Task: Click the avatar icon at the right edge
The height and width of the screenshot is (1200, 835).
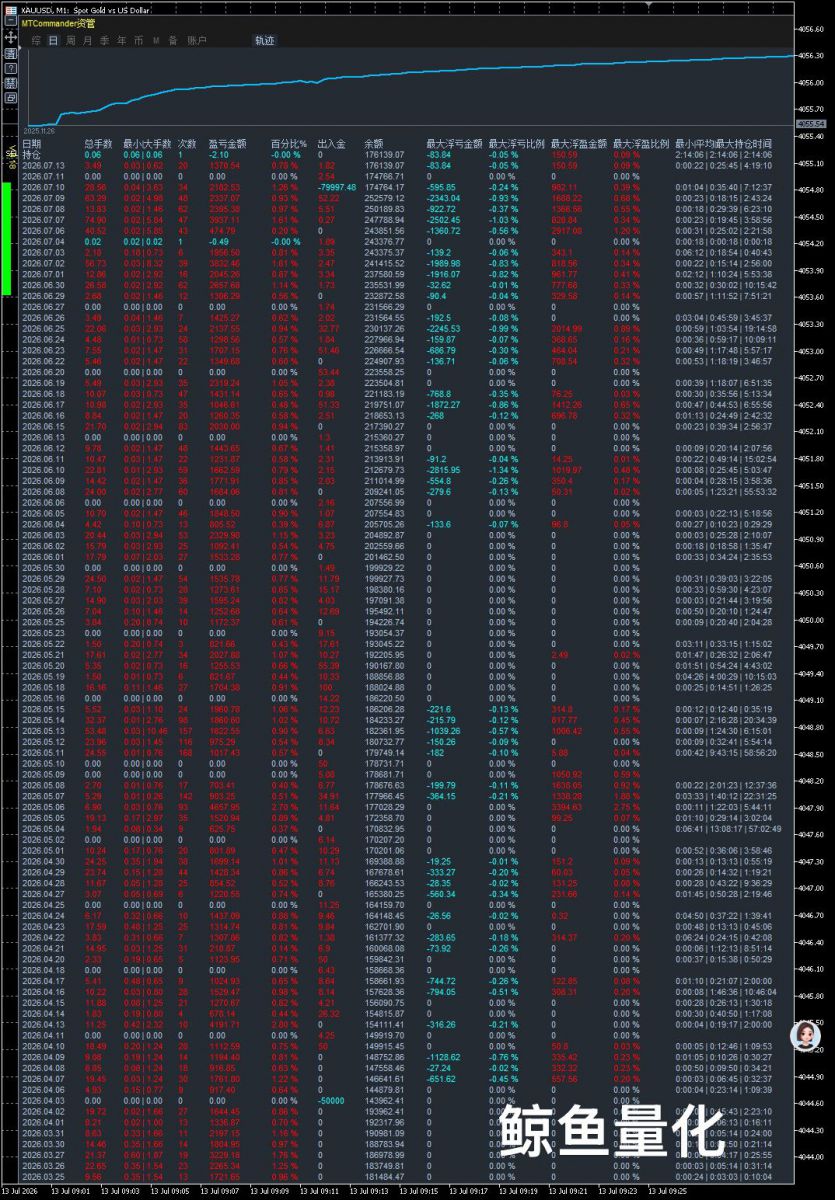Action: [x=804, y=1036]
